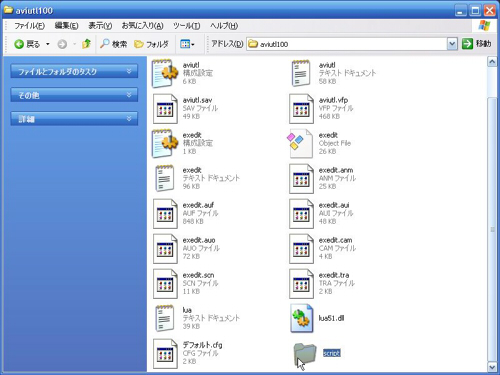Screen dimensions: 500x375
Task: Click the Windows flag logo in menu bar
Action: tap(484, 26)
